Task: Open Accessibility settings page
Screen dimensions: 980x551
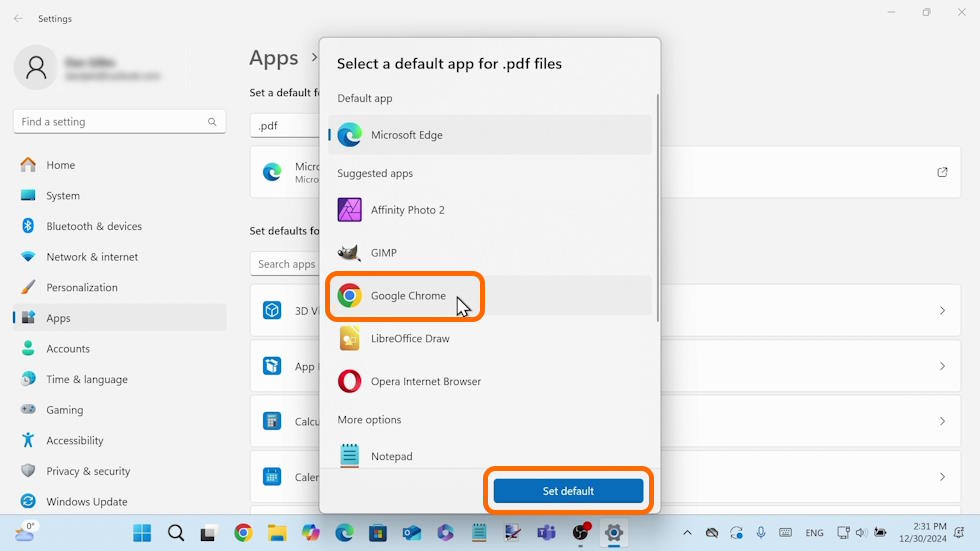Action: 119,440
